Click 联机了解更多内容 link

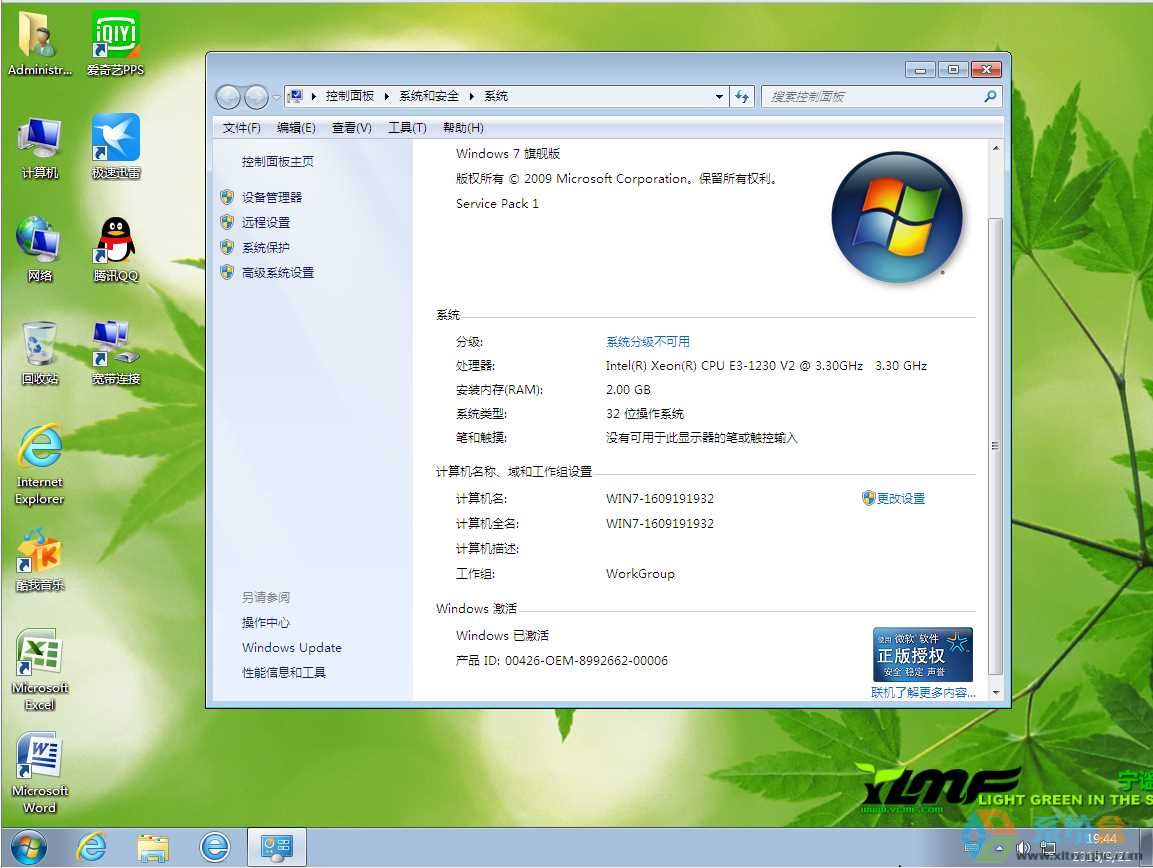[924, 692]
